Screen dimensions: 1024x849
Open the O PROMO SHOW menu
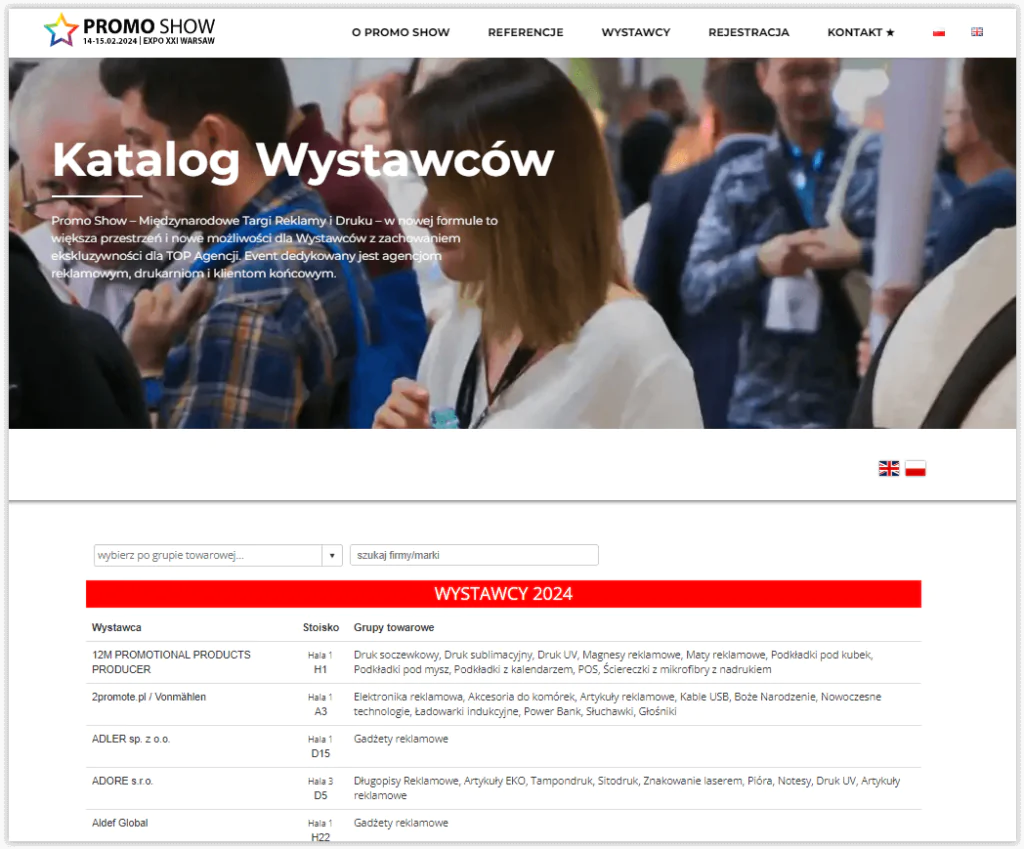pyautogui.click(x=400, y=32)
